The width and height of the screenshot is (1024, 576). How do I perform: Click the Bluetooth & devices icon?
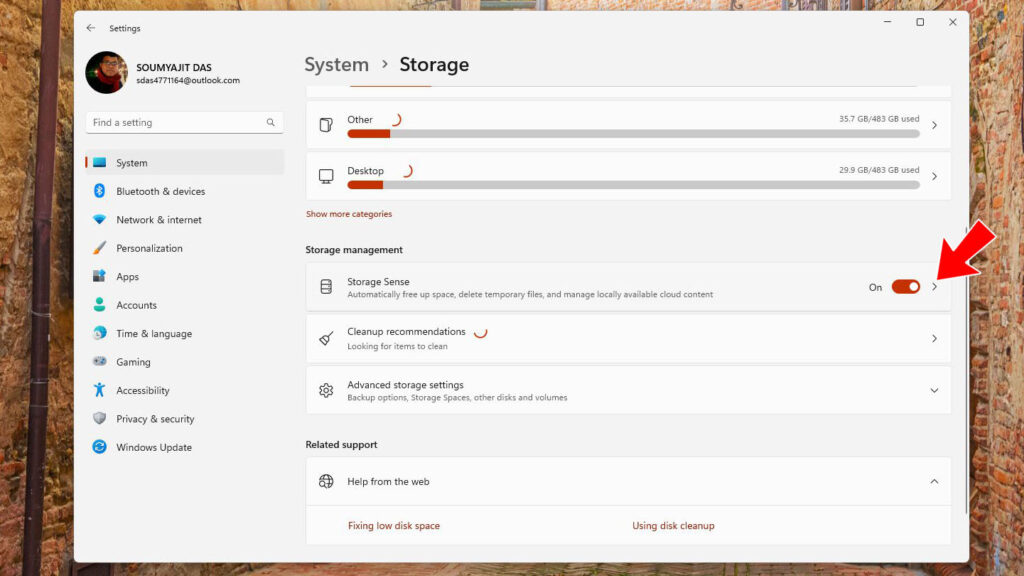(99, 191)
